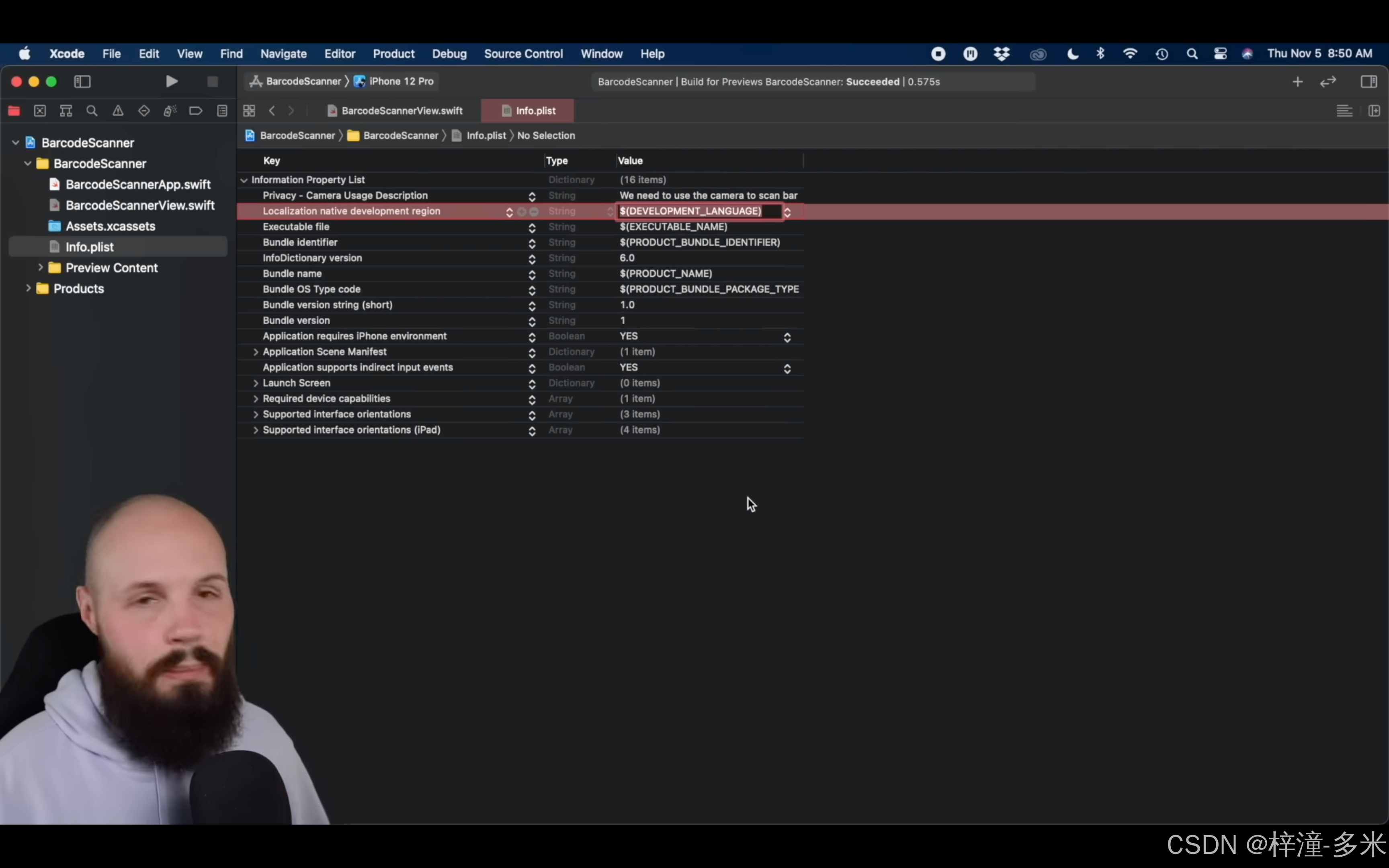Open the Debug navigator
Image resolution: width=1389 pixels, height=868 pixels.
tap(170, 111)
